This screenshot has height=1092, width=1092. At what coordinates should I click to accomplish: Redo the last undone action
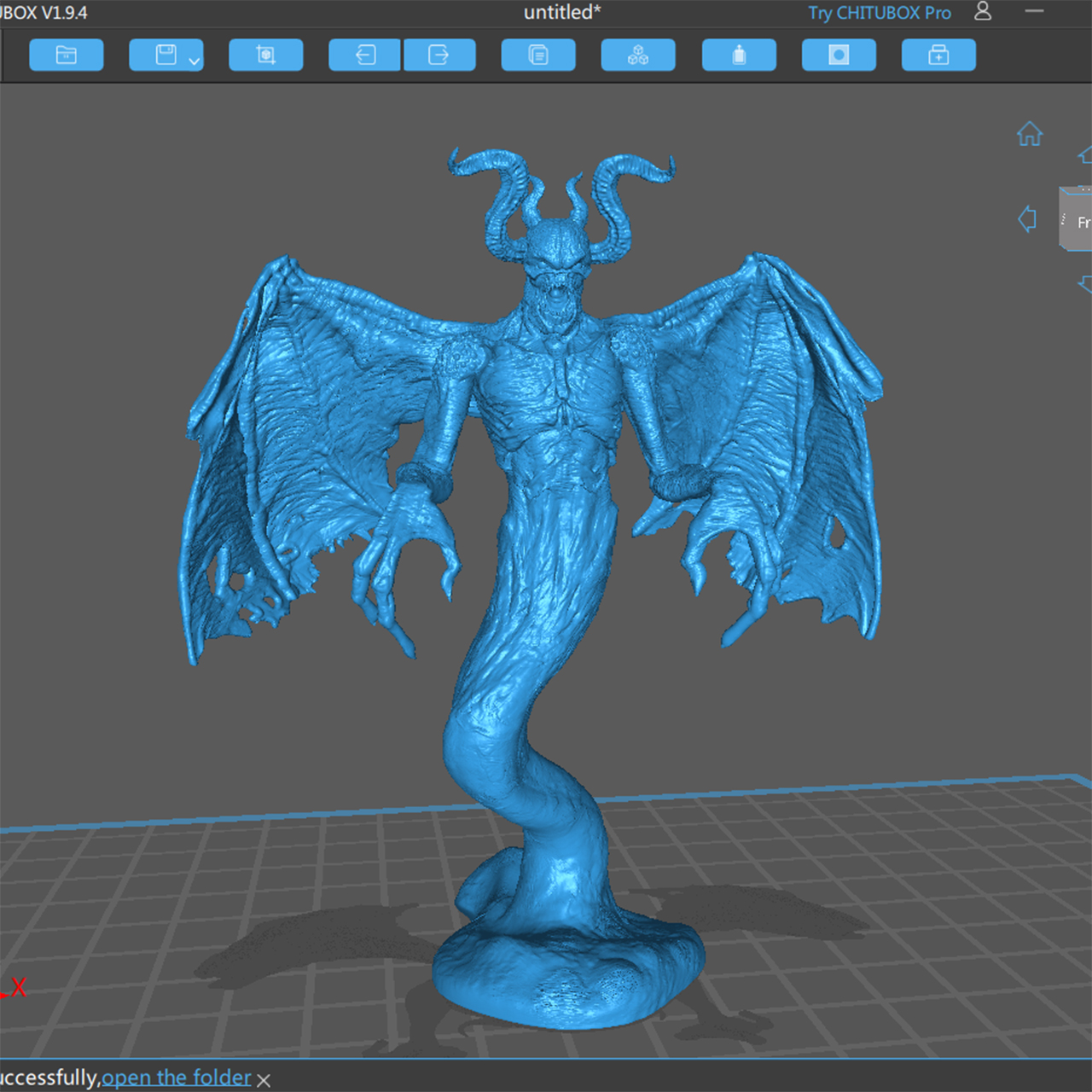click(x=439, y=55)
